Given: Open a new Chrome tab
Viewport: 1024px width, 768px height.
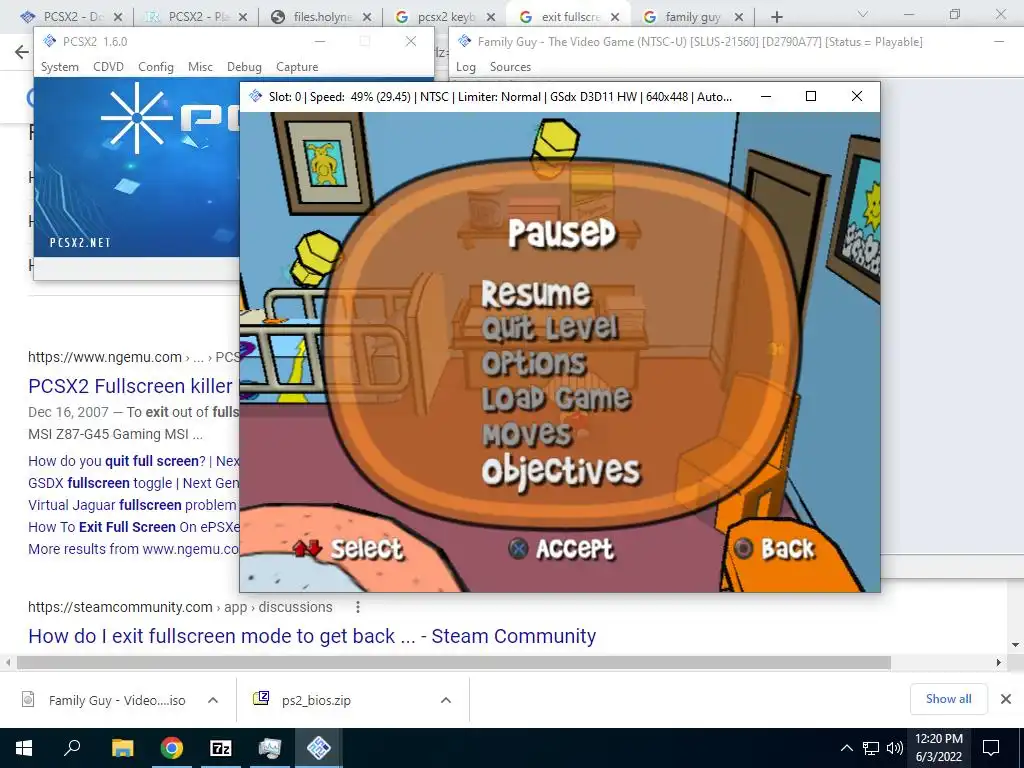Looking at the screenshot, I should click(776, 17).
